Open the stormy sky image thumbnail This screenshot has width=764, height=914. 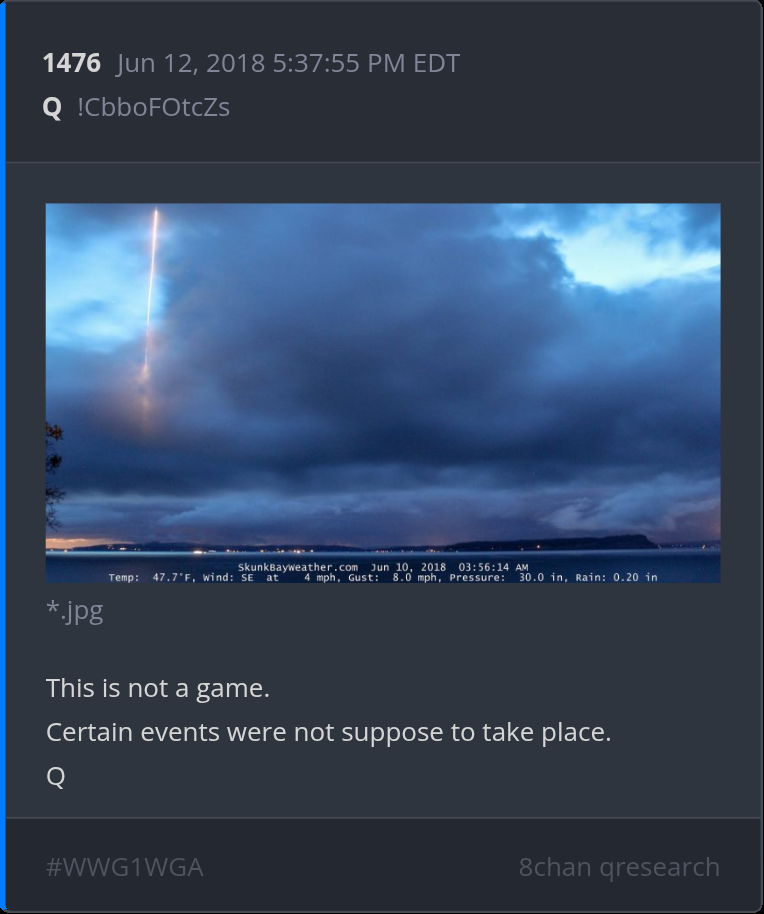pos(383,393)
